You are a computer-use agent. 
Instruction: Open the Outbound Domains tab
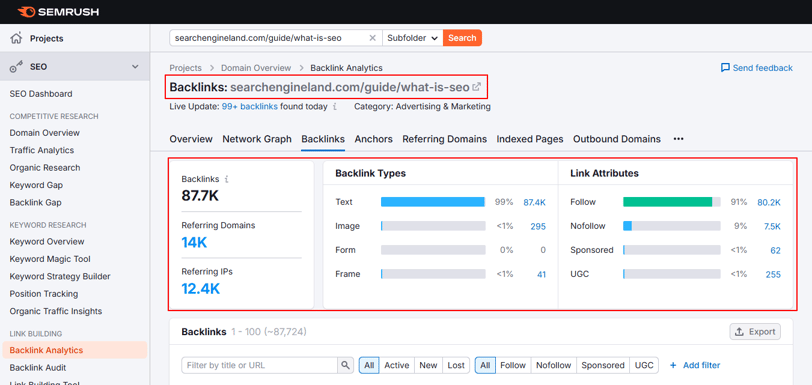pos(617,139)
